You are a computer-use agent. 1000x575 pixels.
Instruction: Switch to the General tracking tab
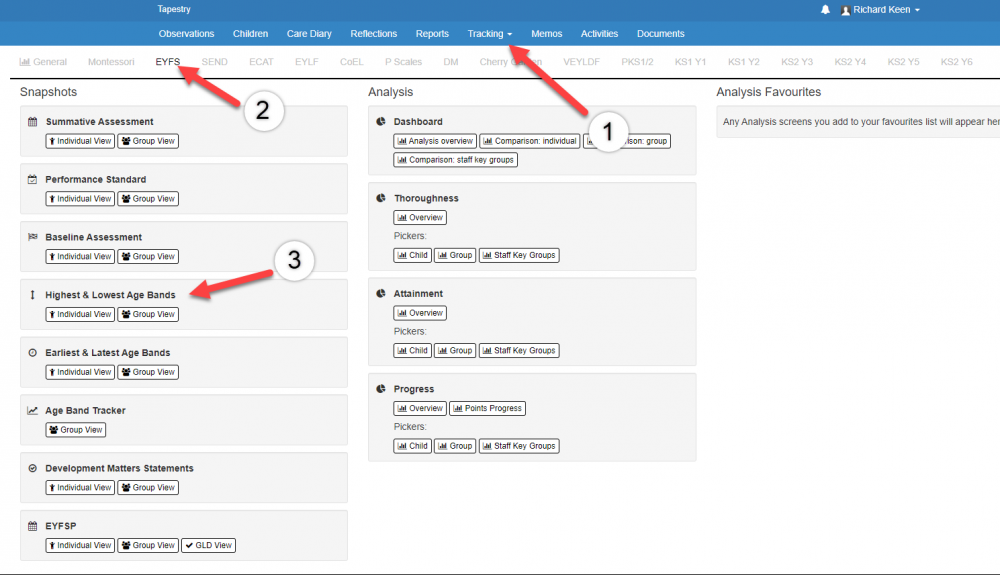pyautogui.click(x=43, y=62)
